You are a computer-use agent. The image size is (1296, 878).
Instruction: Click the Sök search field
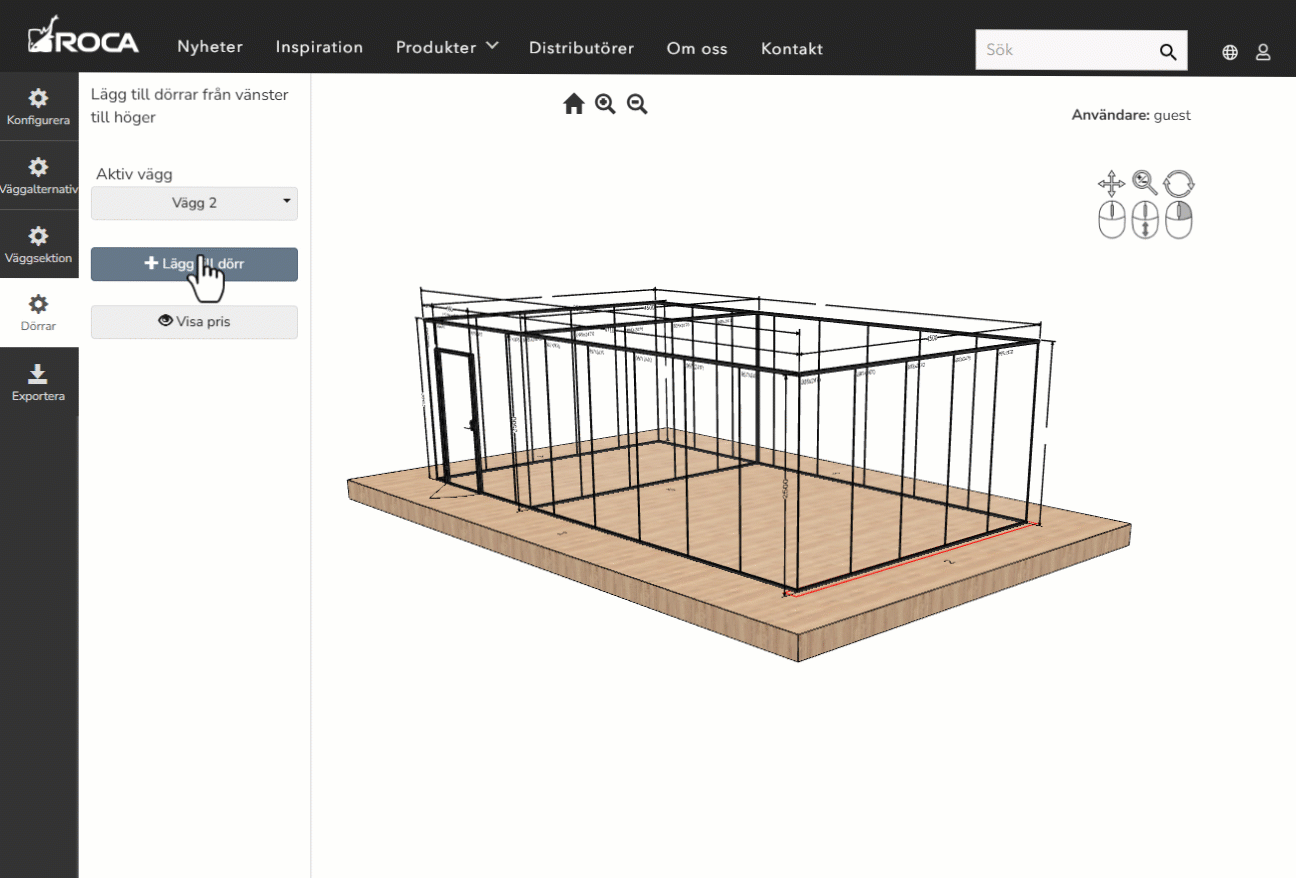click(1065, 50)
